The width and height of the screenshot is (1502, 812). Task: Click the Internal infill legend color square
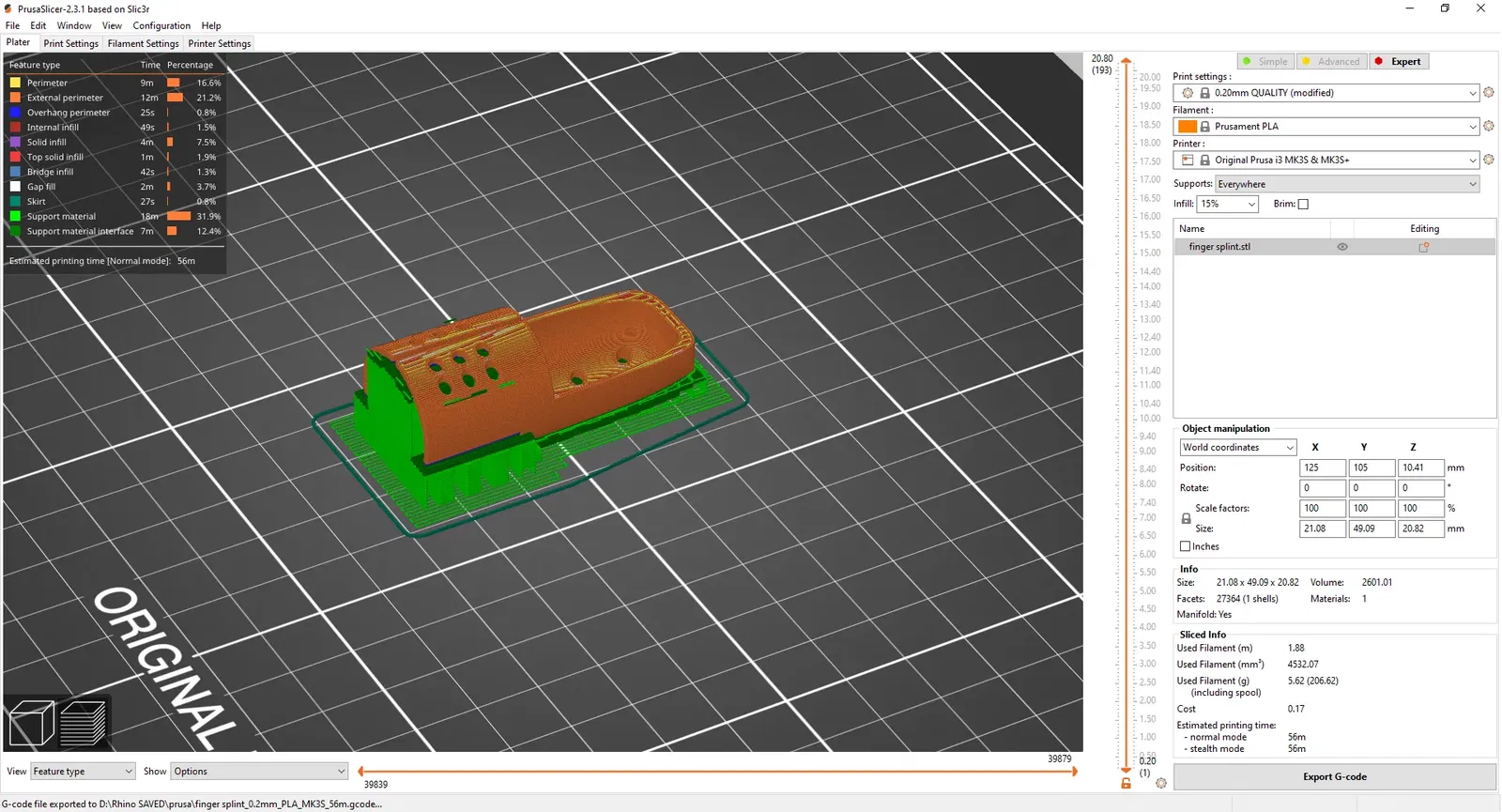(15, 128)
